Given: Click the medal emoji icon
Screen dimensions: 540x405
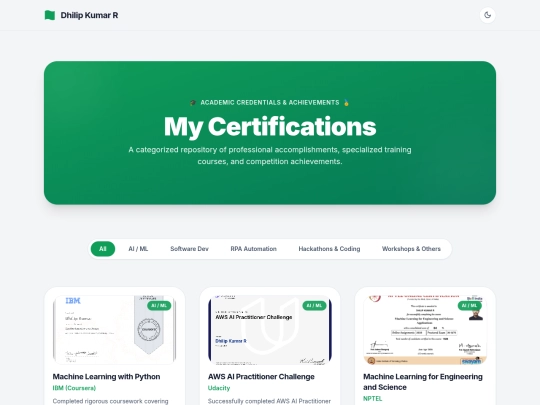Looking at the screenshot, I should (346, 103).
